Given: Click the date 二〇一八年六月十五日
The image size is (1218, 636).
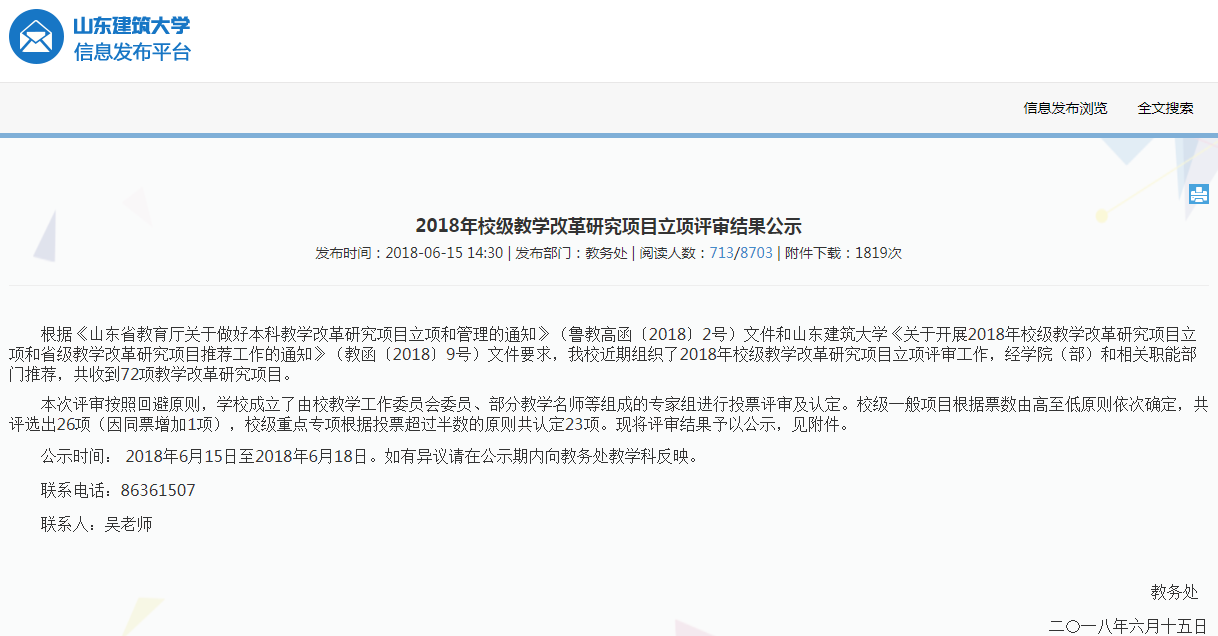Looking at the screenshot, I should click(1128, 626).
